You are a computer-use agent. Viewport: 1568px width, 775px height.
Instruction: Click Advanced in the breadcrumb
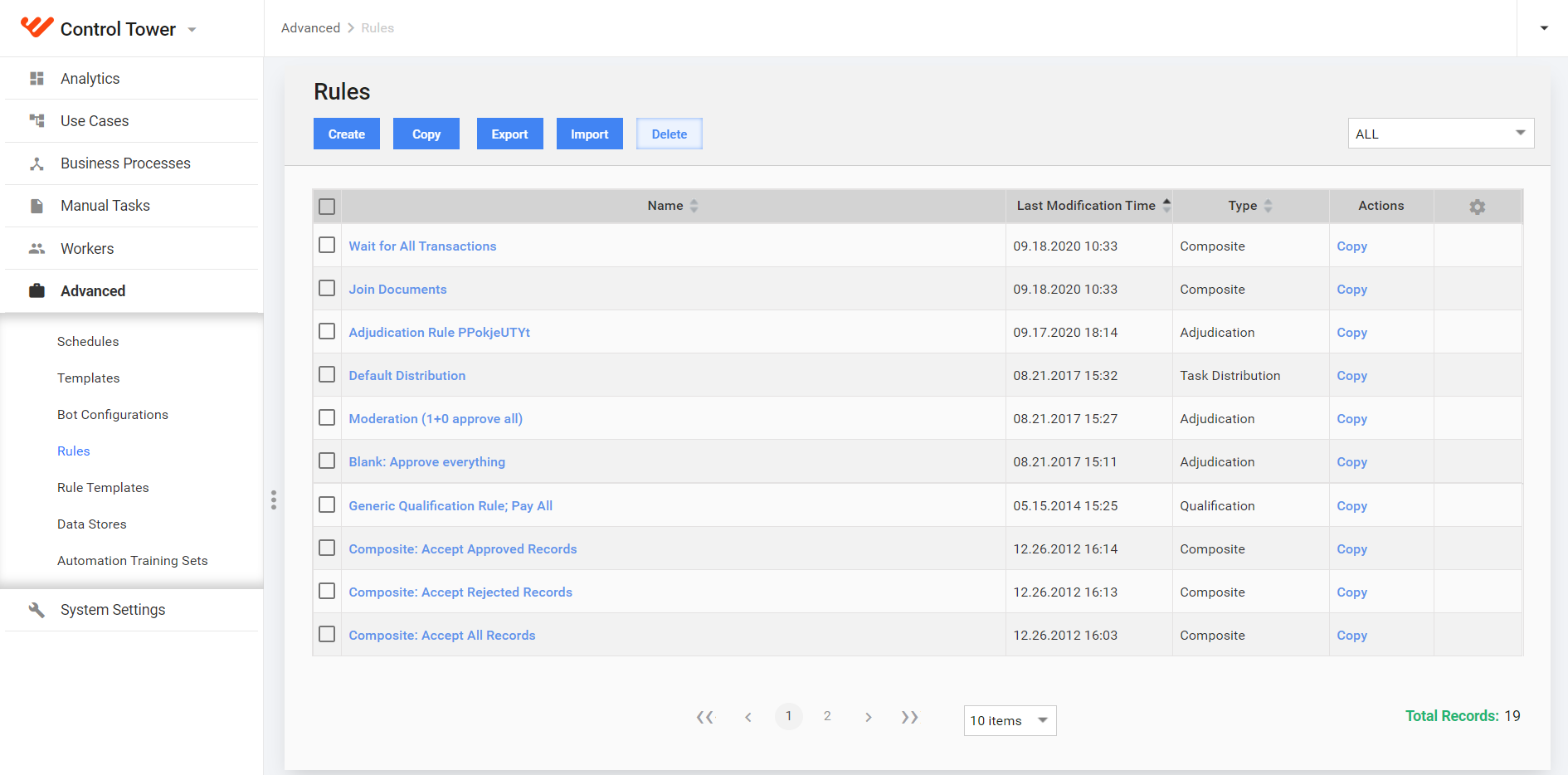click(x=311, y=28)
